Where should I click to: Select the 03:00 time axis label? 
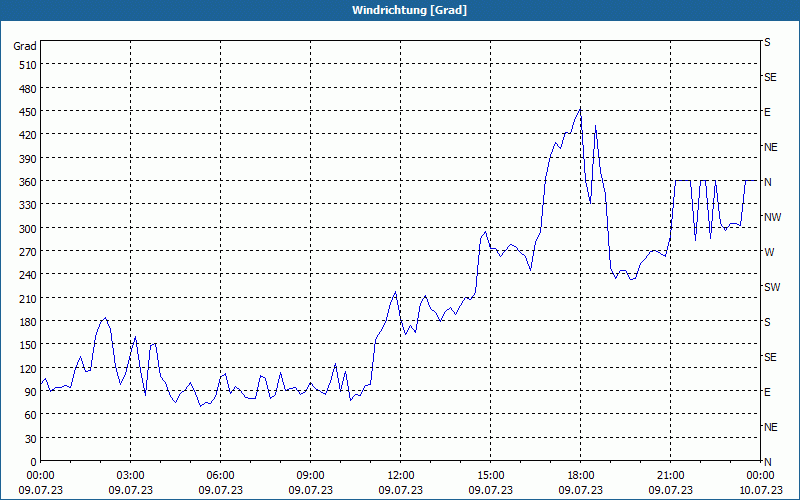click(130, 475)
